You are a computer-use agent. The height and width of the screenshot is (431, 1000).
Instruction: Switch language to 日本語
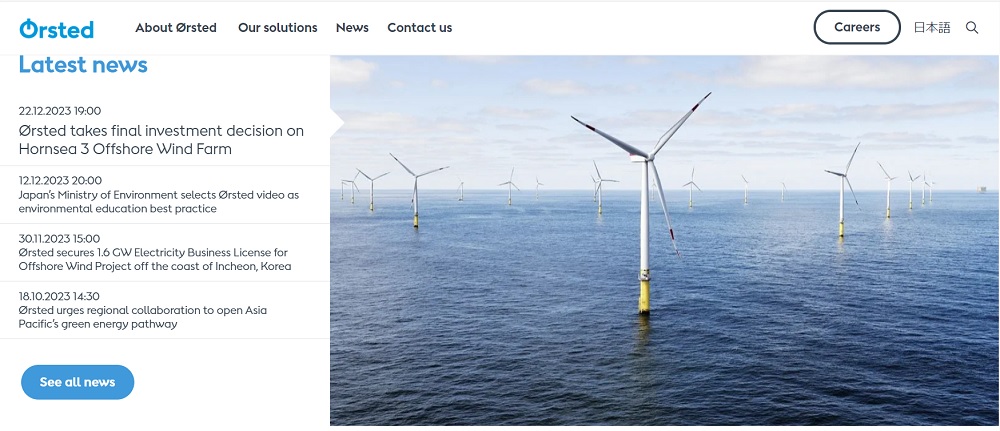point(932,28)
